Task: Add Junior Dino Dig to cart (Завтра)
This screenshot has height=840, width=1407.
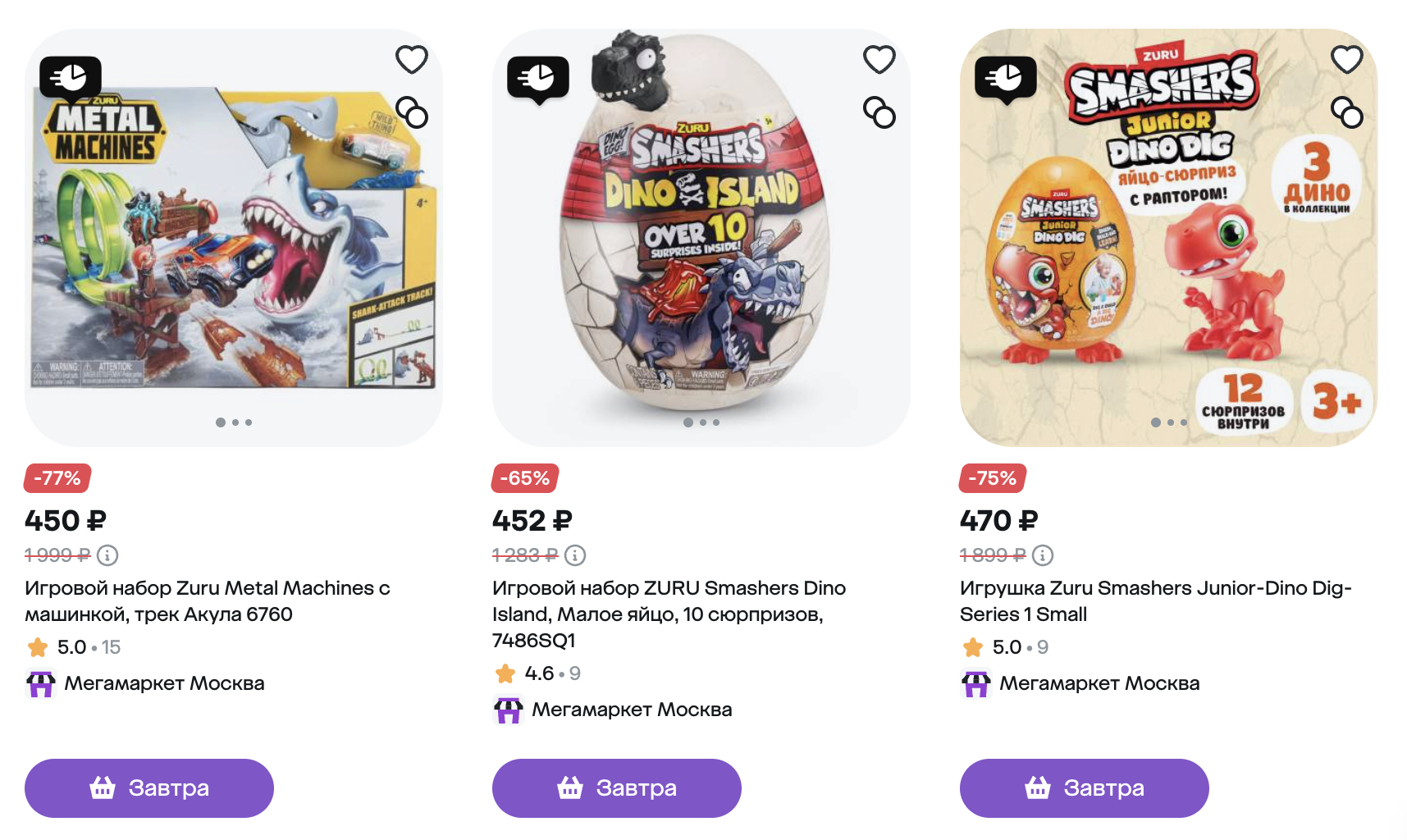Action: point(1085,788)
